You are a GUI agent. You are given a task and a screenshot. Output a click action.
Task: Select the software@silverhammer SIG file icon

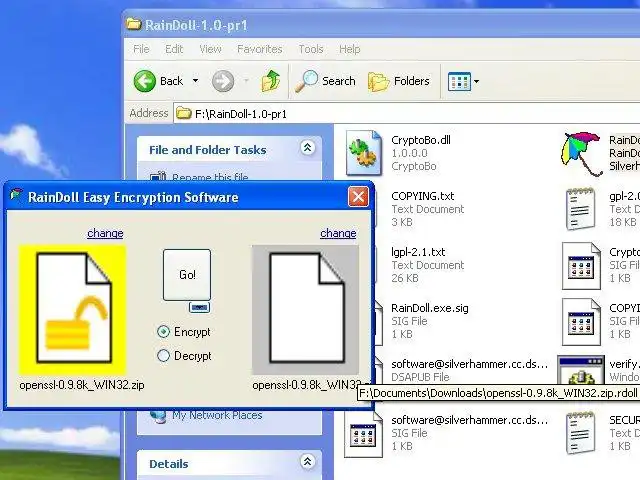[x=363, y=434]
